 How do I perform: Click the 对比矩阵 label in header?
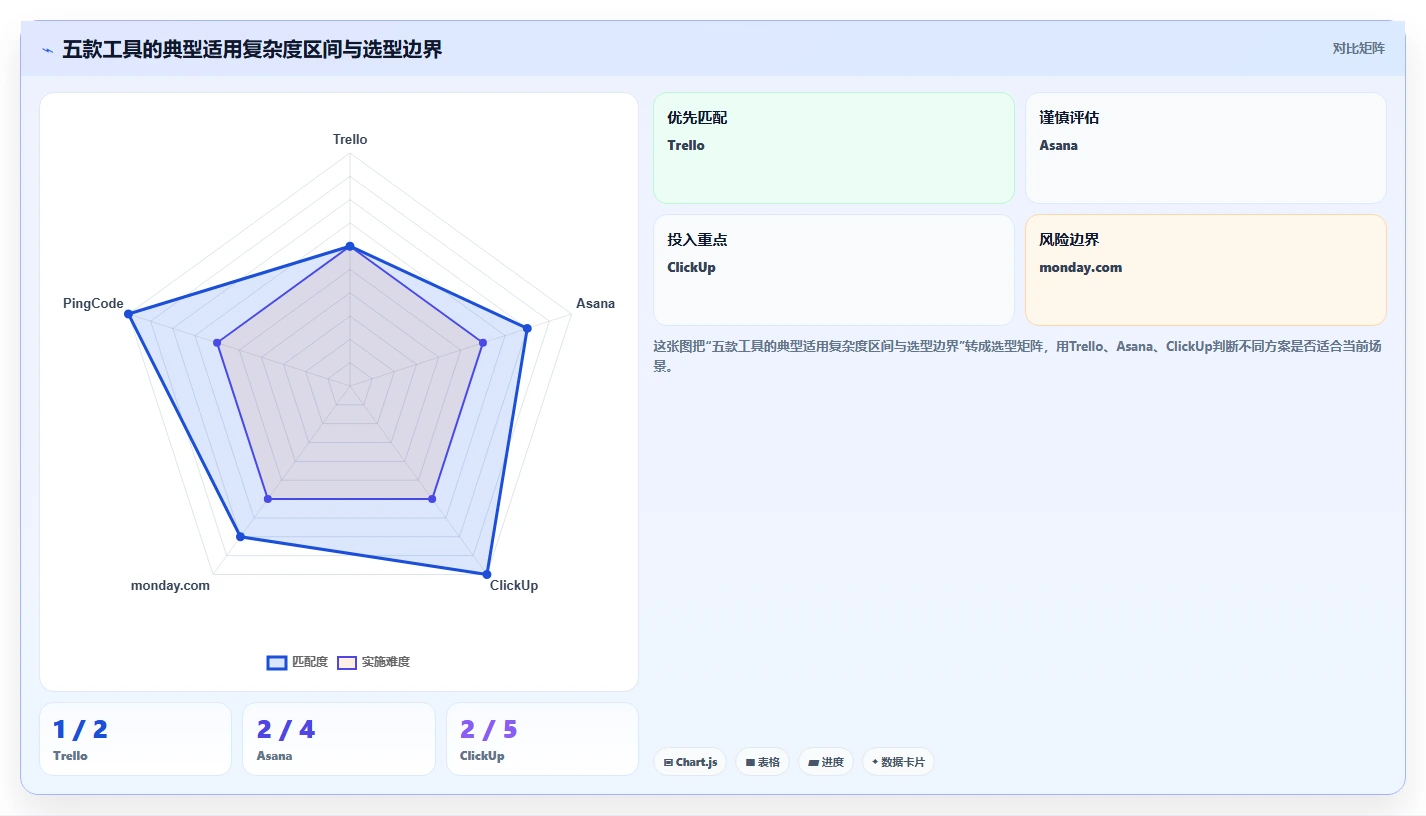1358,48
